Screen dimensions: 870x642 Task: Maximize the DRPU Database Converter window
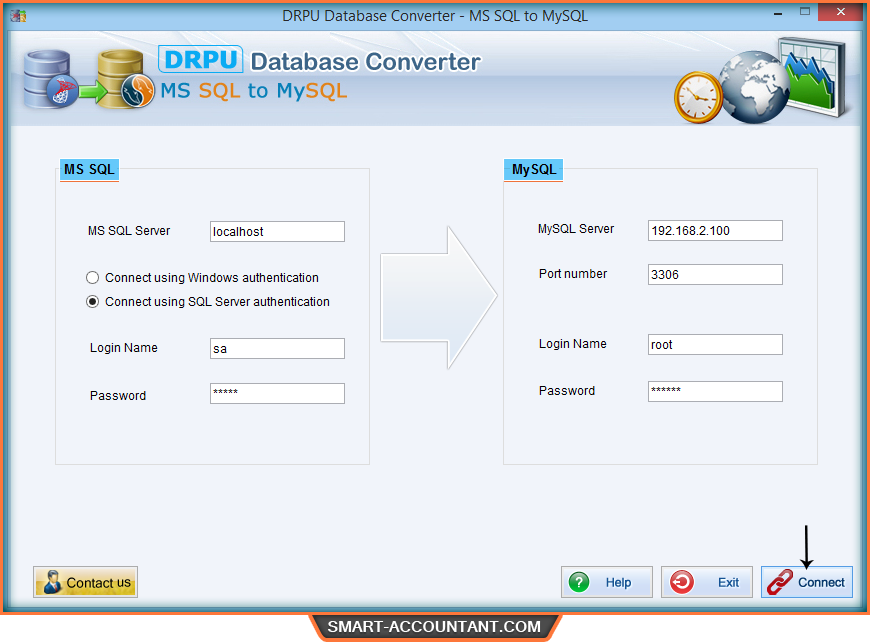(x=805, y=12)
